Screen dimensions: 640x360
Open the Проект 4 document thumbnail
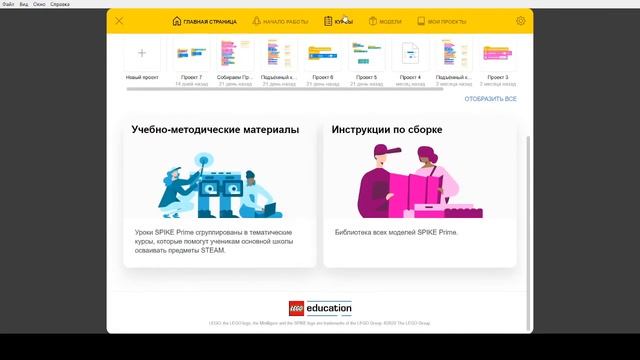click(x=410, y=53)
